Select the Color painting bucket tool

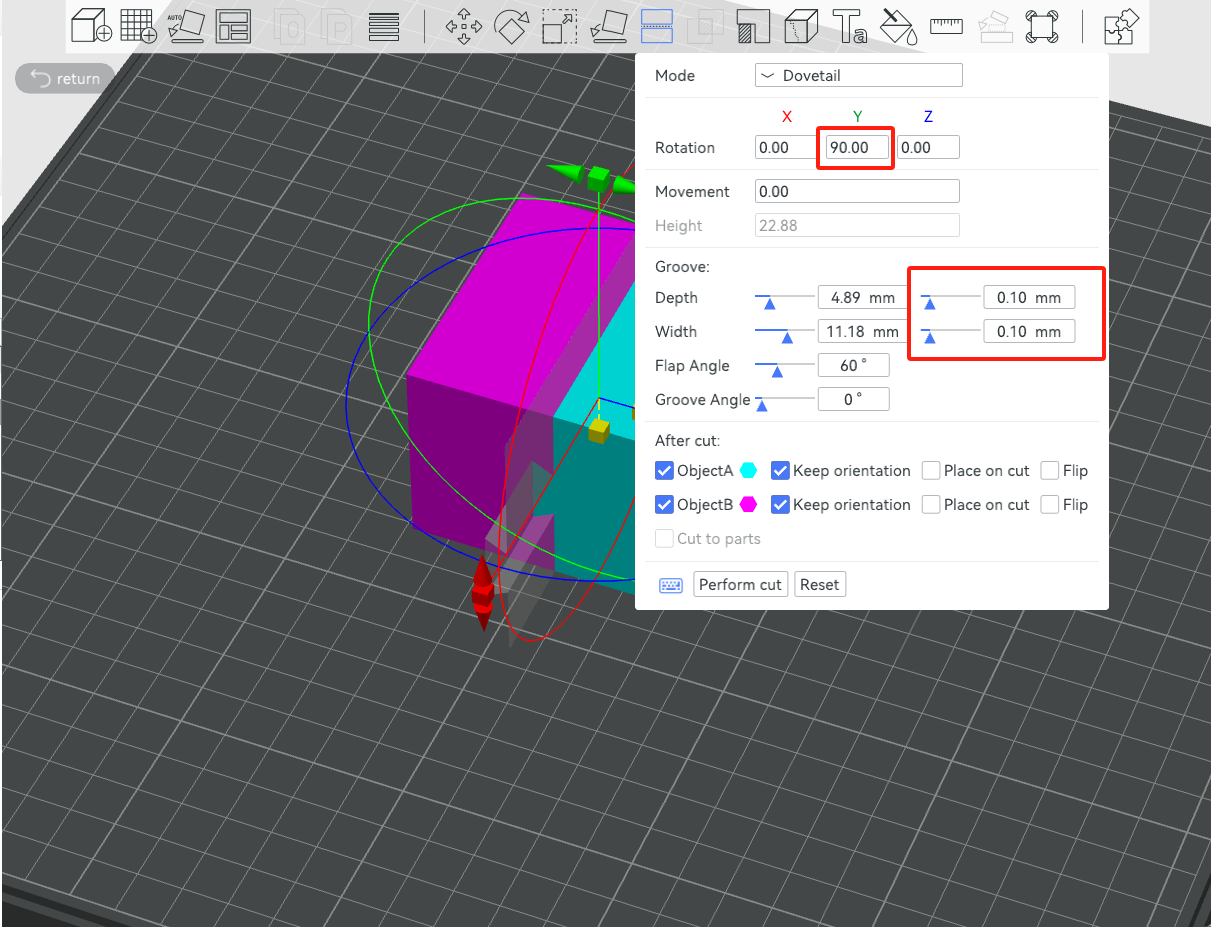(898, 26)
